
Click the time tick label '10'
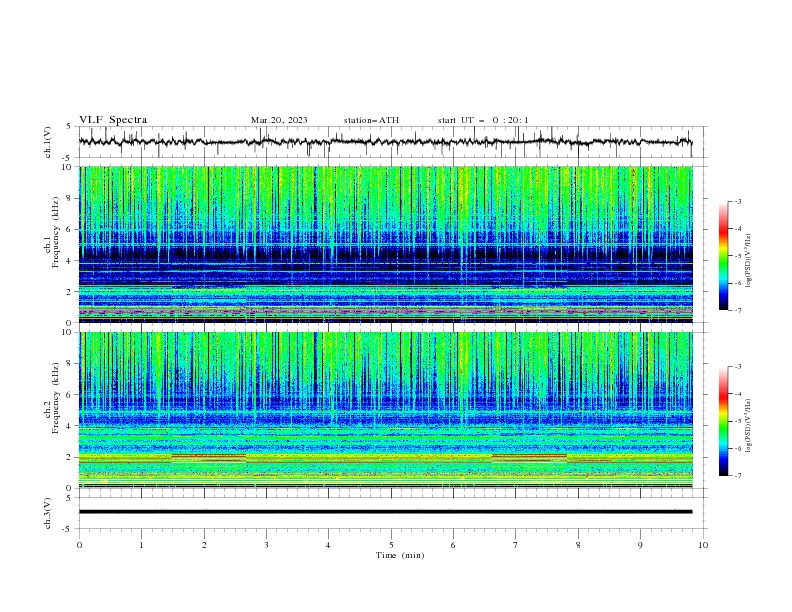click(x=703, y=545)
